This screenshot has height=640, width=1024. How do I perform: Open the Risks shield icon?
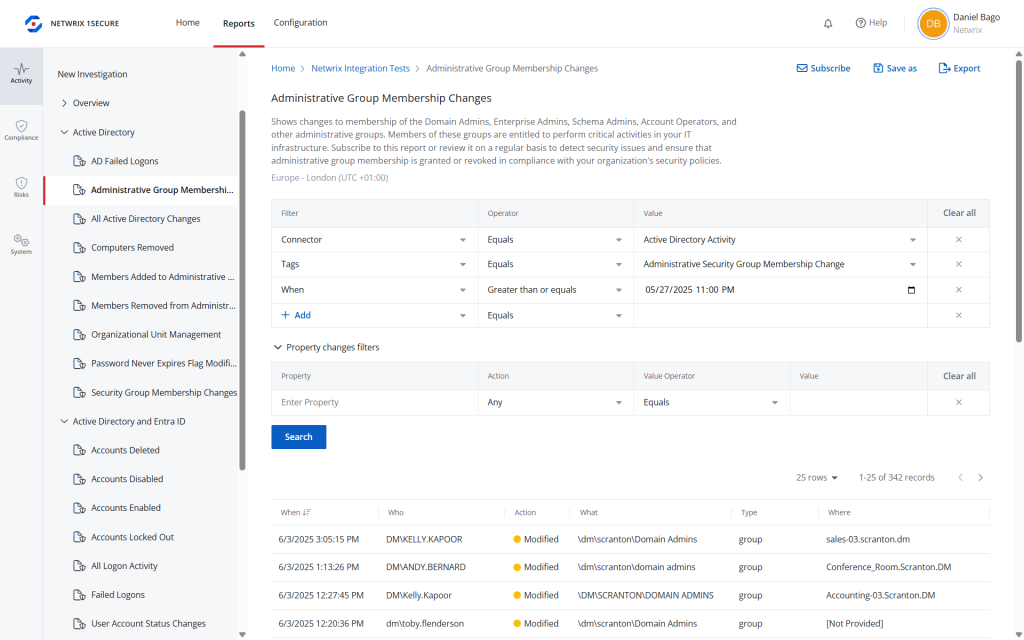[x=21, y=187]
